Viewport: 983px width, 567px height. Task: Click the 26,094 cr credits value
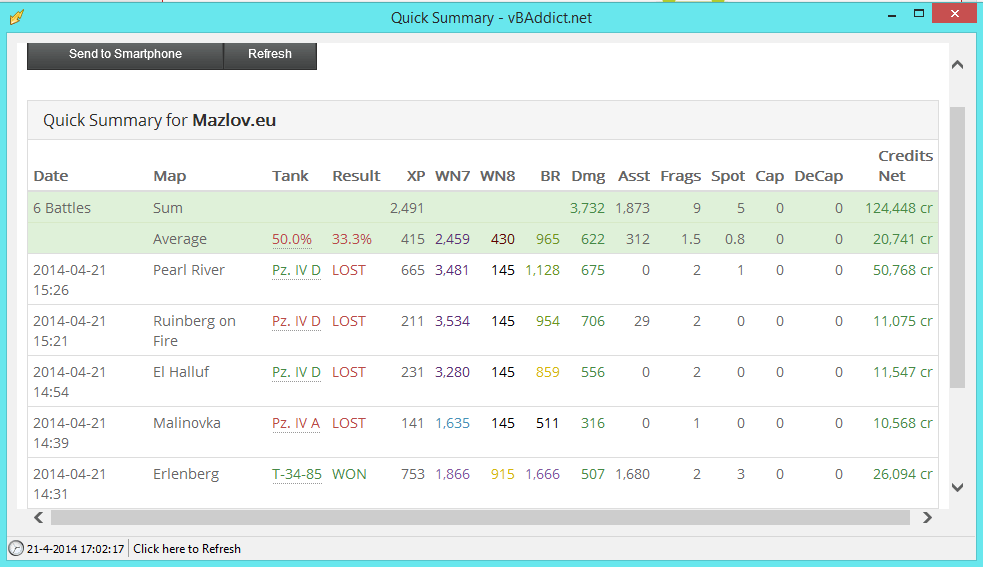tap(903, 474)
